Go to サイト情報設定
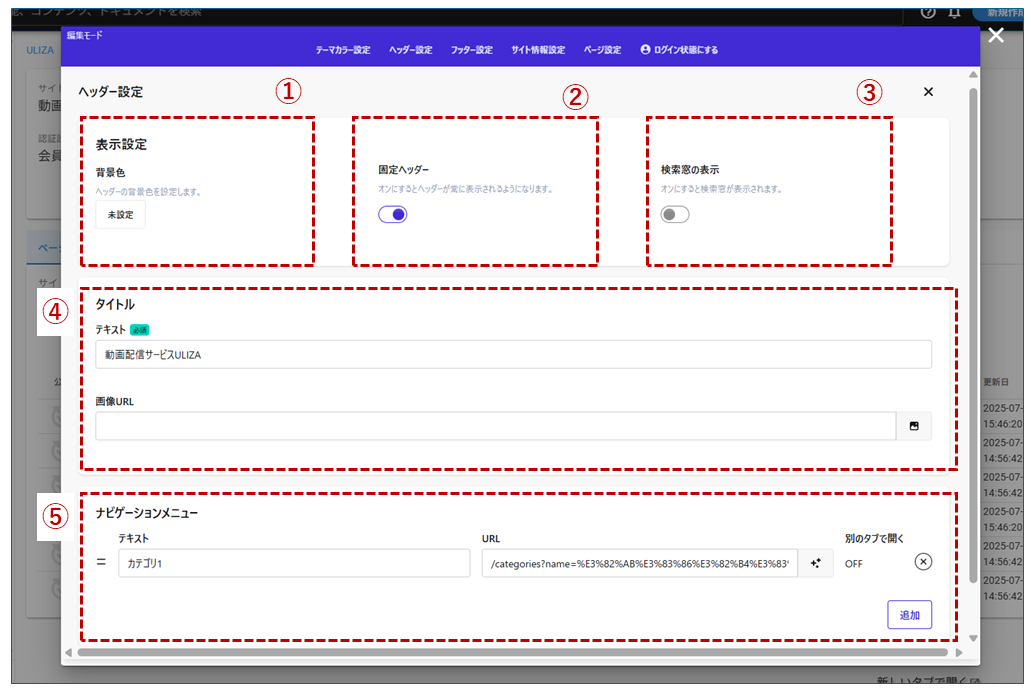The height and width of the screenshot is (691, 1031). pos(537,50)
